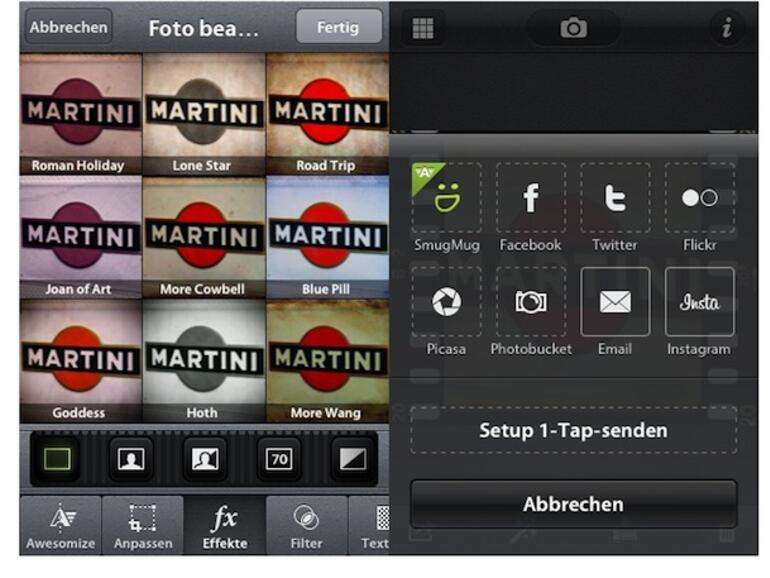Image resolution: width=770 pixels, height=578 pixels.
Task: Tap the Abbrechen button in the photo editor header
Action: [x=68, y=27]
